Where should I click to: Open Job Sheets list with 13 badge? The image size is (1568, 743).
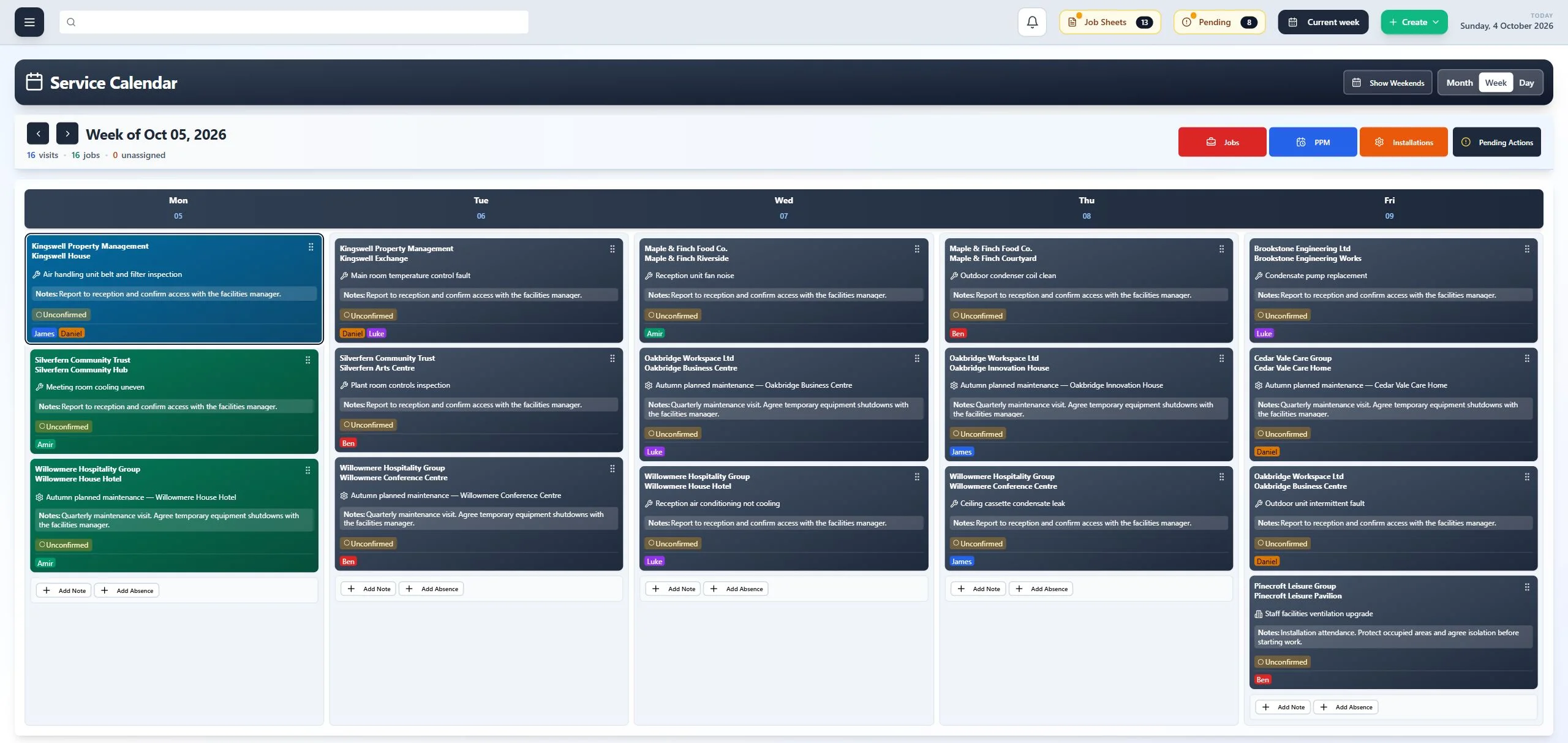coord(1110,22)
